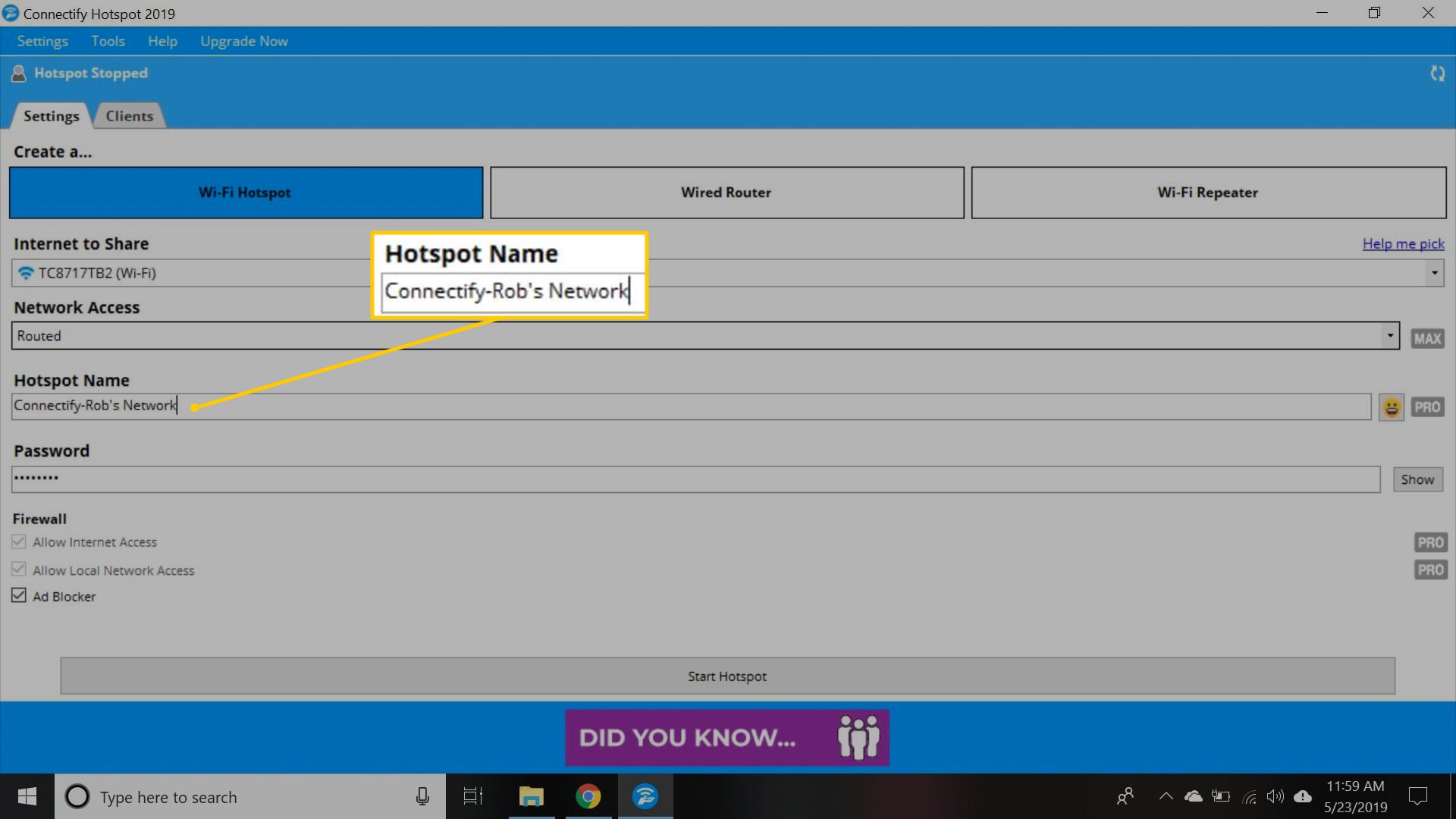Click the Connectify taskbar icon
The width and height of the screenshot is (1456, 819).
[645, 796]
